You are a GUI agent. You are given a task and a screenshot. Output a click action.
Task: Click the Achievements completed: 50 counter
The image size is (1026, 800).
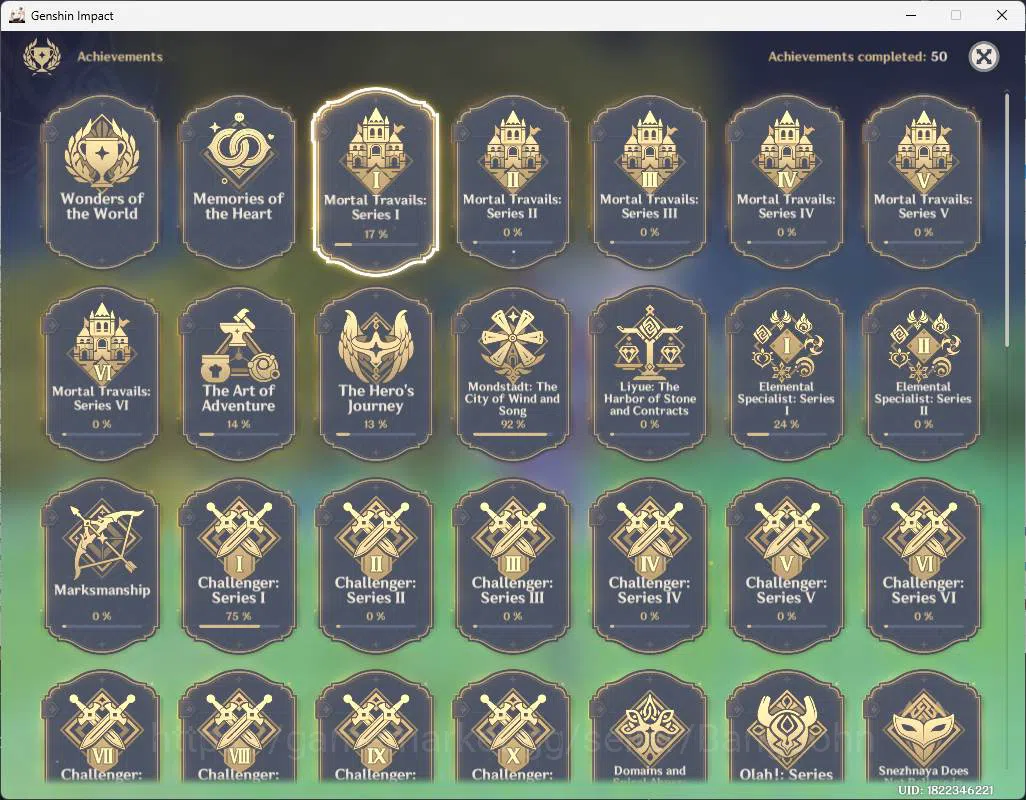coord(857,57)
